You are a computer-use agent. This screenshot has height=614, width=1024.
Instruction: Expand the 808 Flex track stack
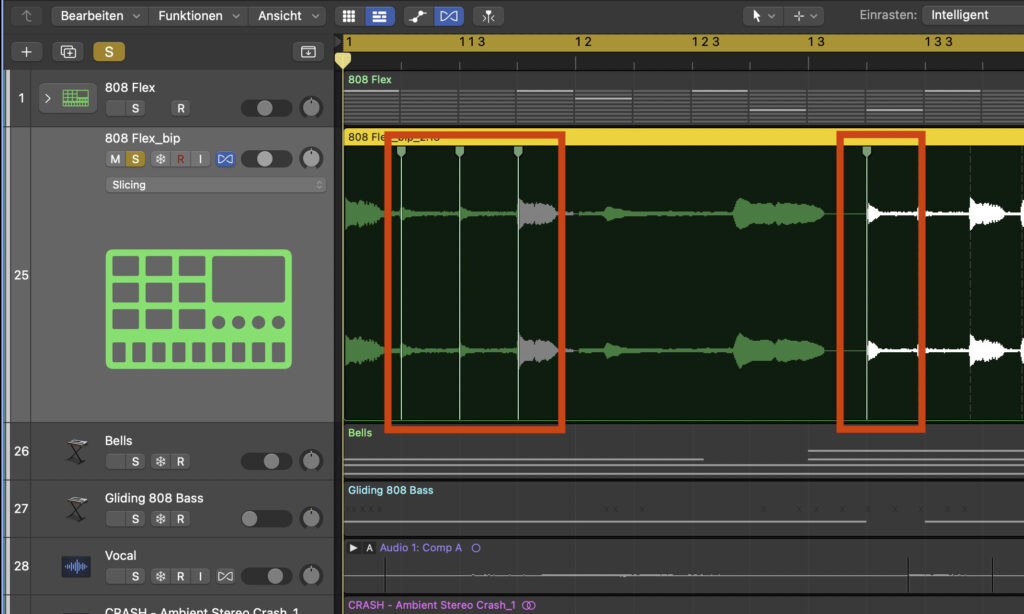48,99
